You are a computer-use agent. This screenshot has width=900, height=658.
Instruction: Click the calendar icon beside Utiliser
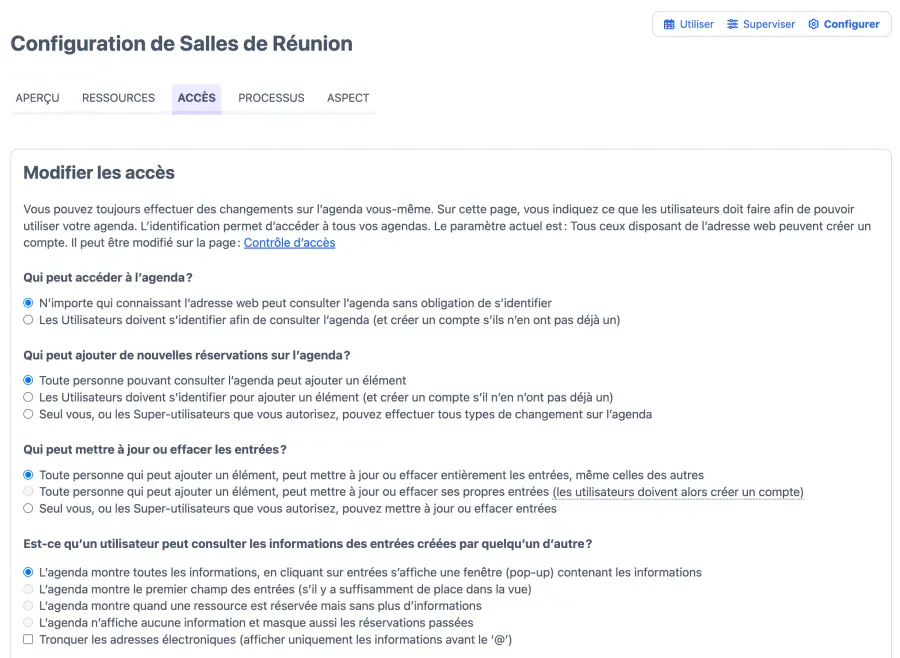pos(669,24)
